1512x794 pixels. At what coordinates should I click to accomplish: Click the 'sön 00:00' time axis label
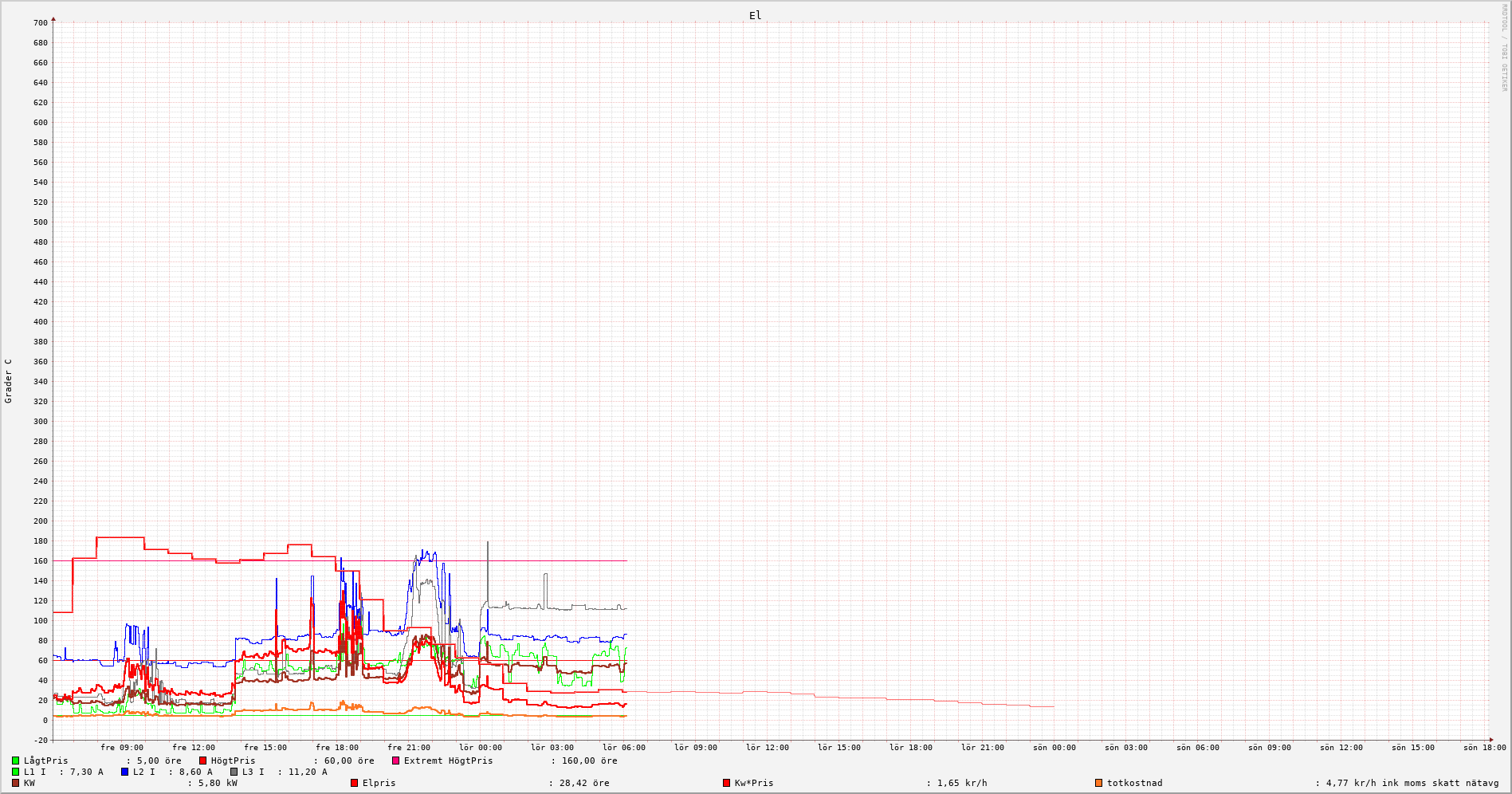tap(1054, 748)
